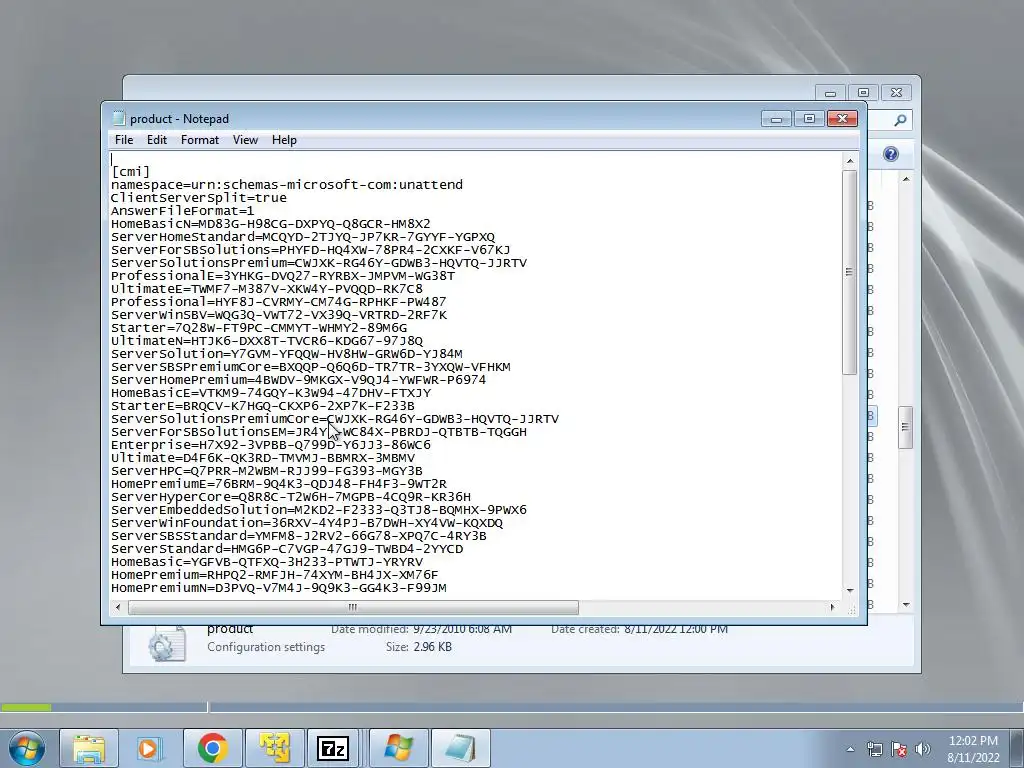
Task: Open 7-Zip from the taskbar
Action: (x=333, y=748)
